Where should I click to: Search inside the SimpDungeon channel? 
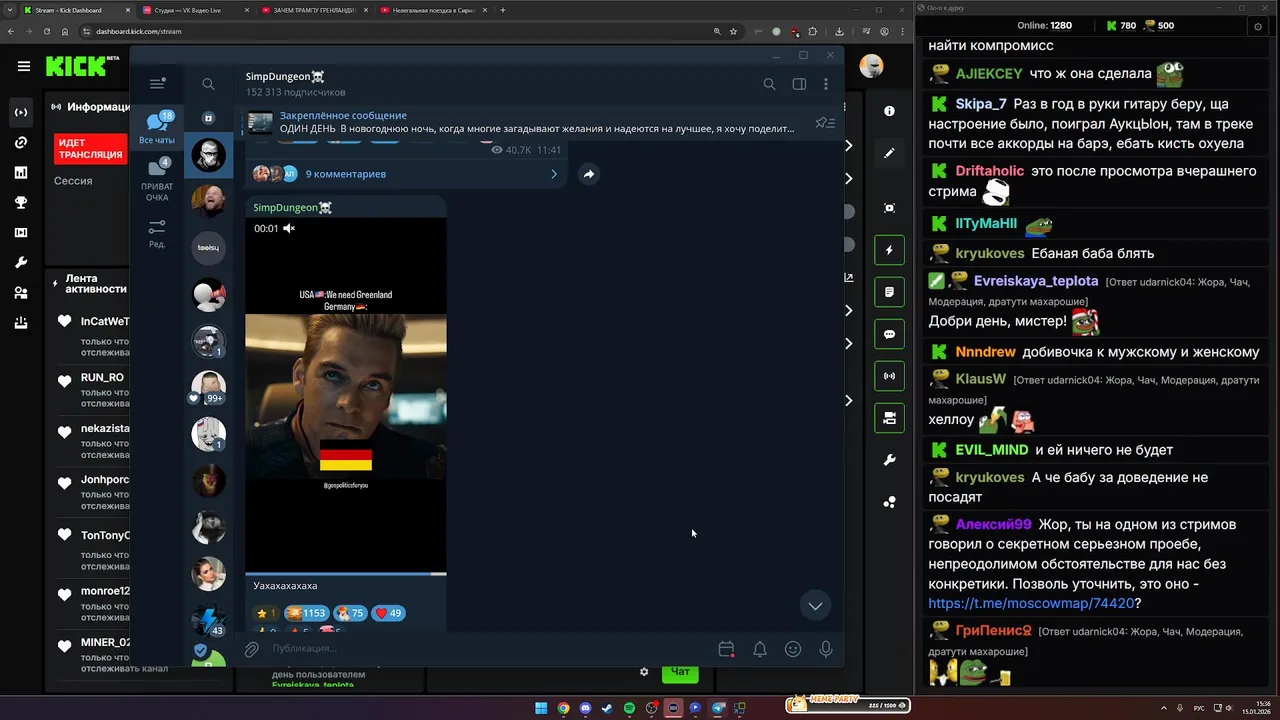(x=769, y=84)
